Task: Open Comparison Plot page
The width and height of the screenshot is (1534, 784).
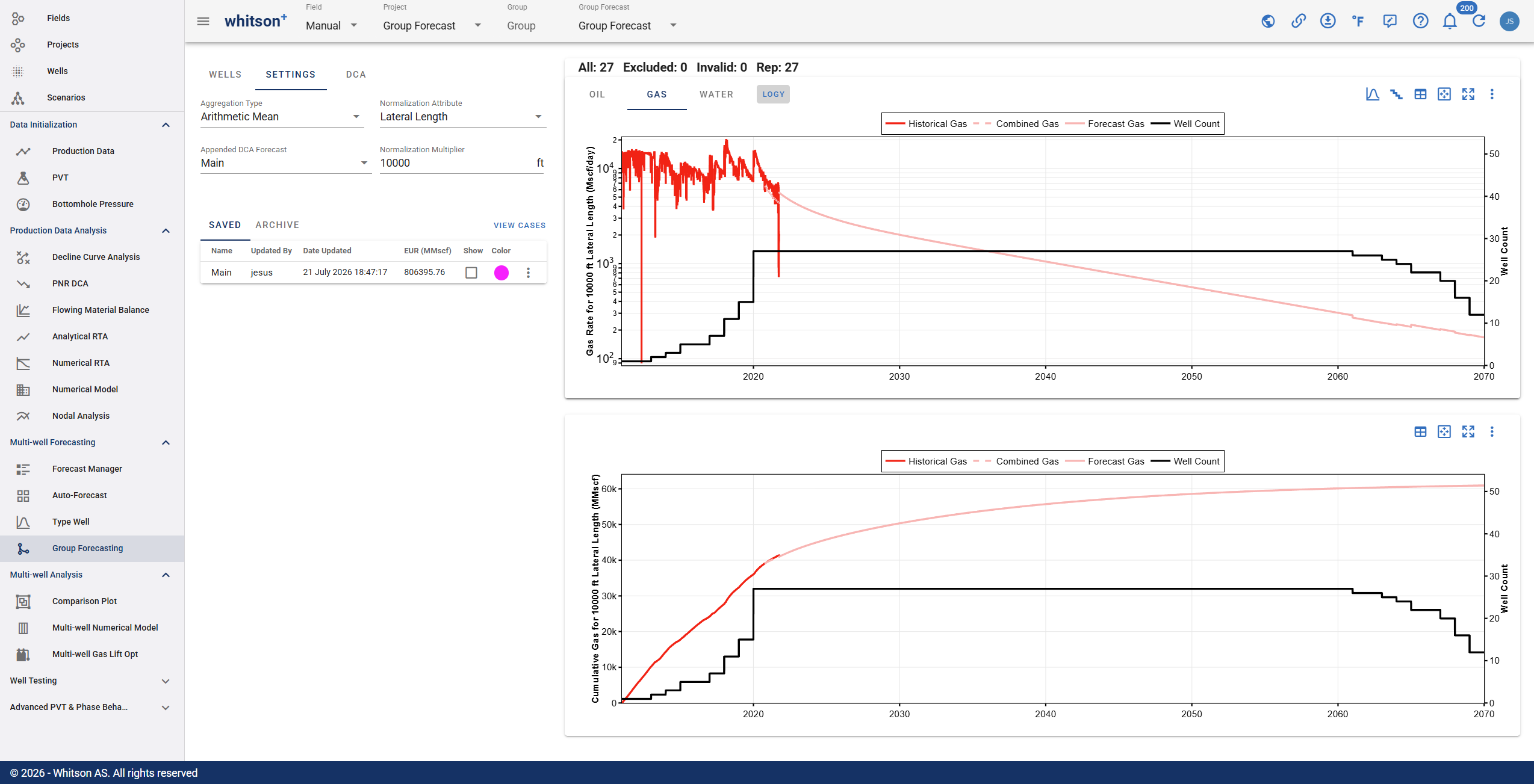Action: point(84,601)
